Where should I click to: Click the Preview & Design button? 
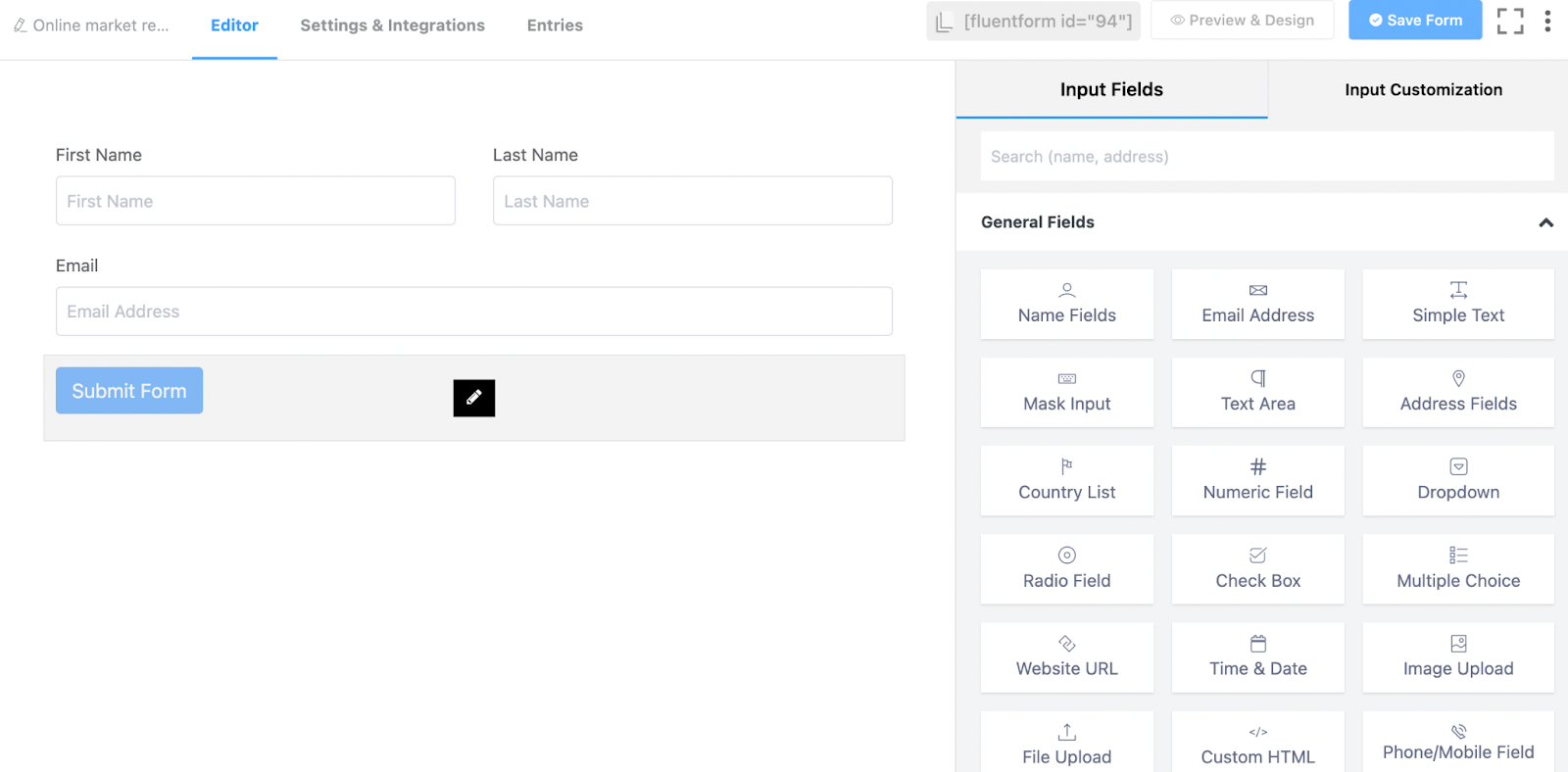(1242, 21)
